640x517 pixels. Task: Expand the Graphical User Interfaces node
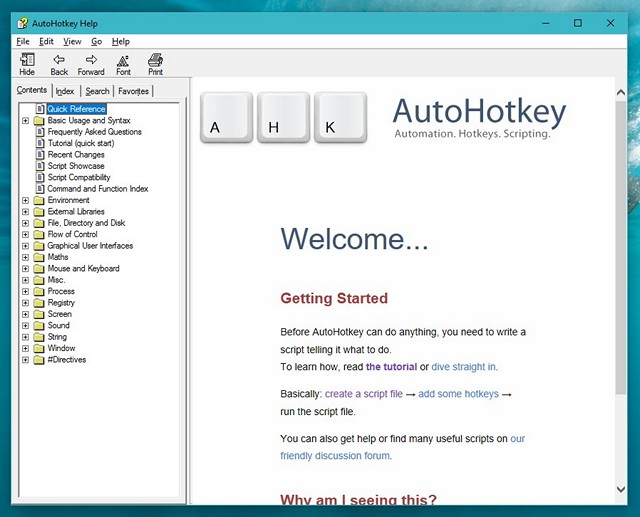(25, 246)
